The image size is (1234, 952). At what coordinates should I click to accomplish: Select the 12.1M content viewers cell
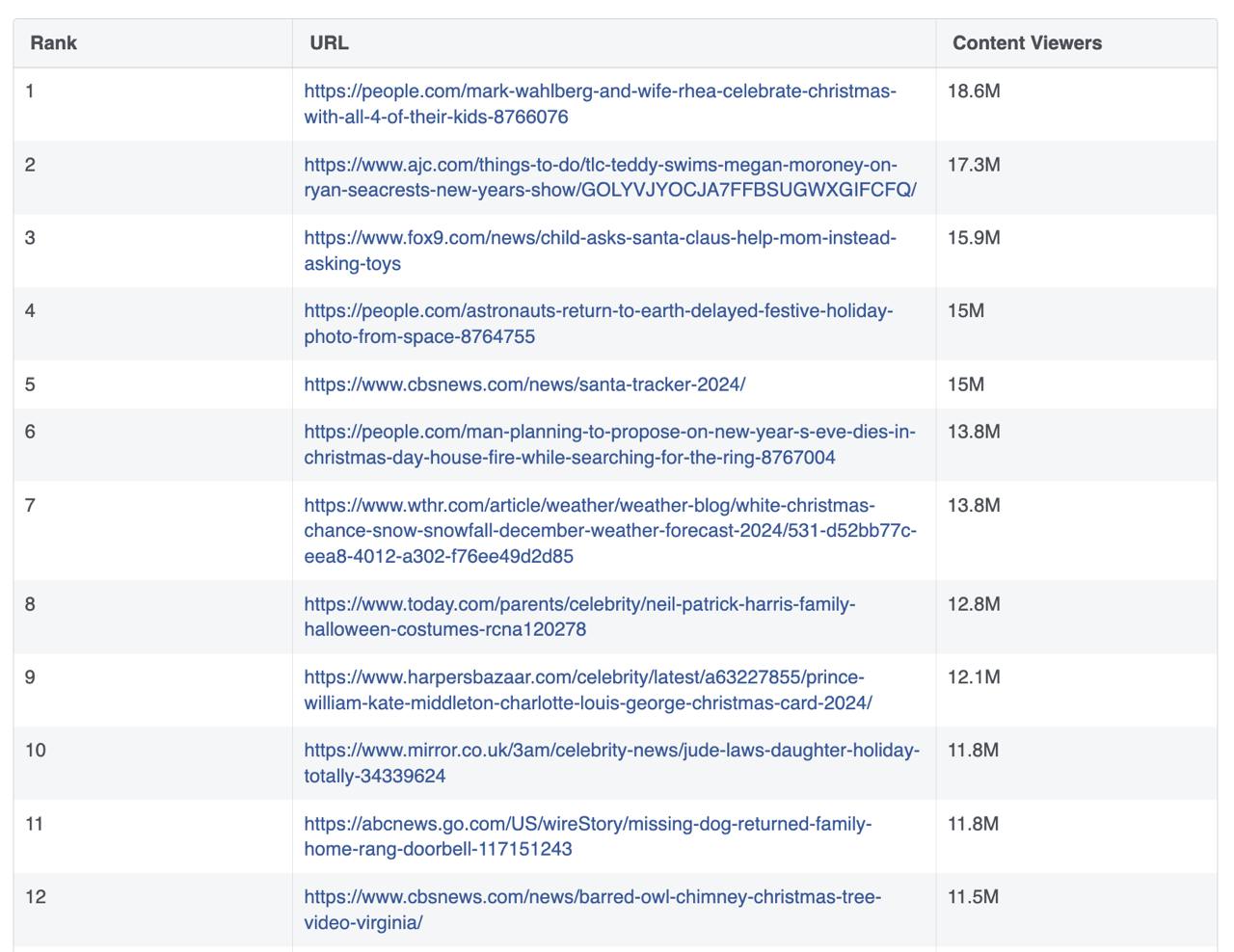[x=974, y=677]
